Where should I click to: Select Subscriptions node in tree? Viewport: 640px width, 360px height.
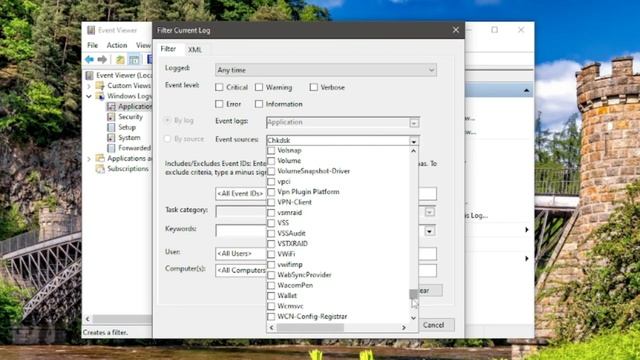(x=122, y=169)
